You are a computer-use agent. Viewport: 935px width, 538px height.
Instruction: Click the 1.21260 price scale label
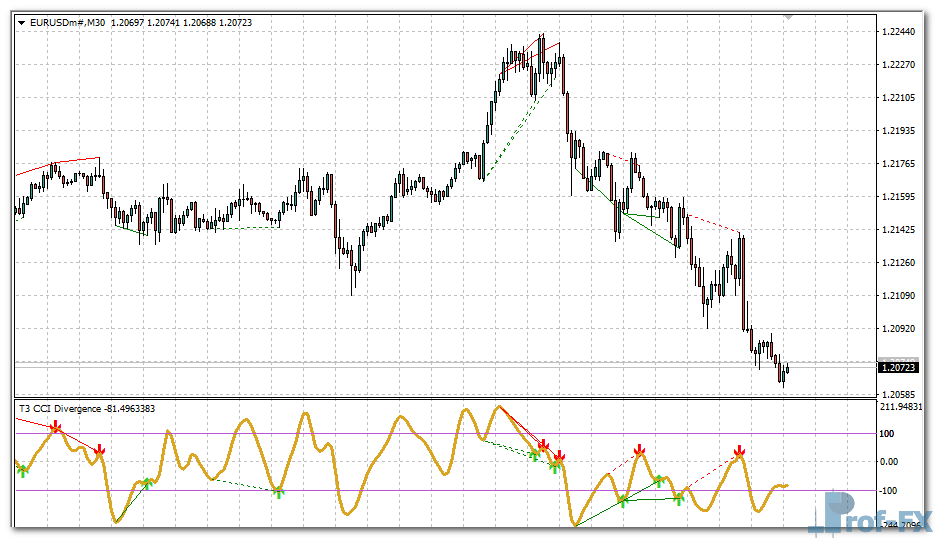point(902,263)
